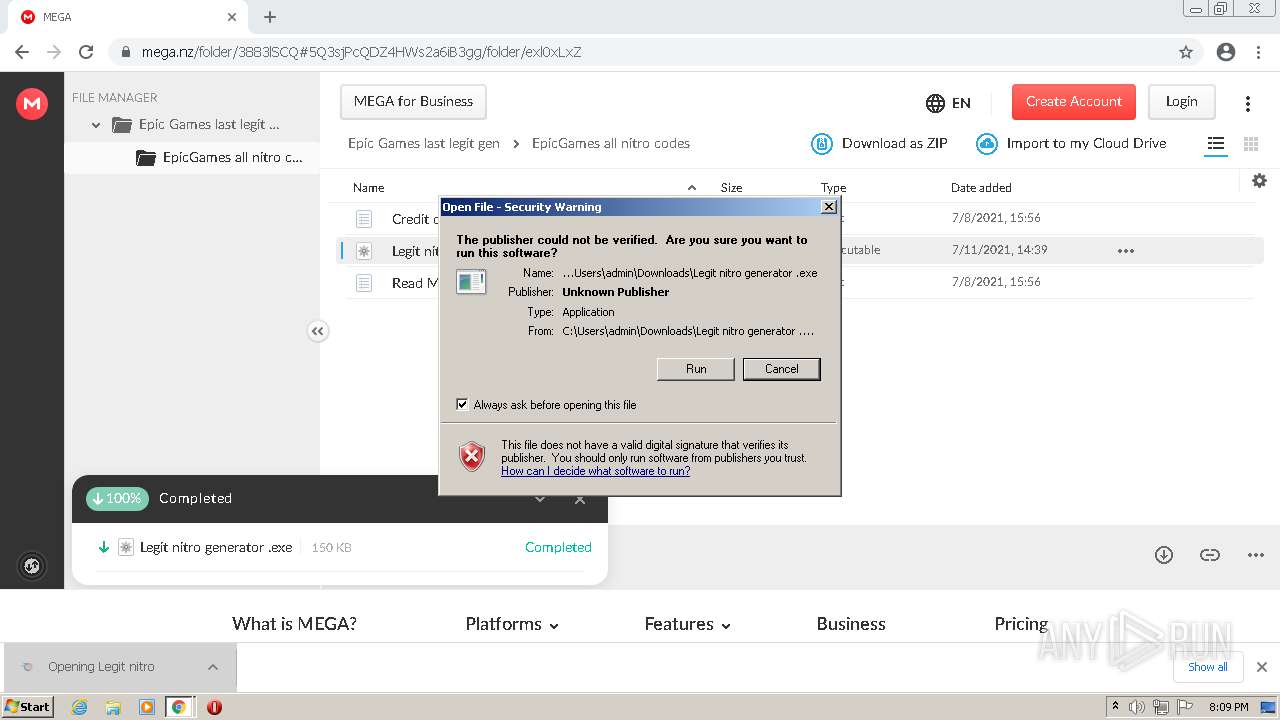Close the transfer panel with X
This screenshot has width=1280, height=720.
click(580, 499)
